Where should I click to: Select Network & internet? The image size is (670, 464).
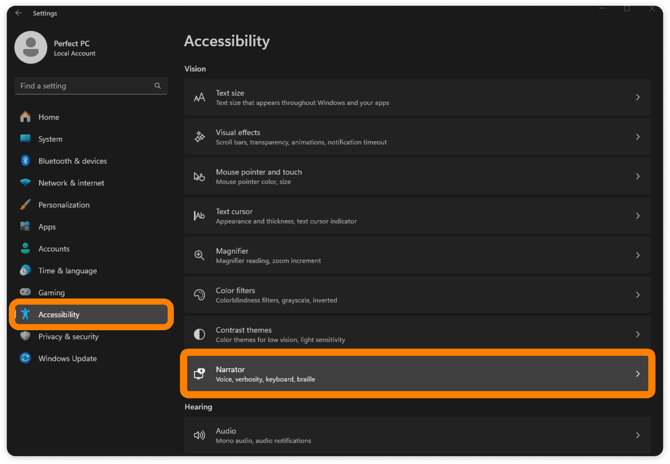pos(91,183)
